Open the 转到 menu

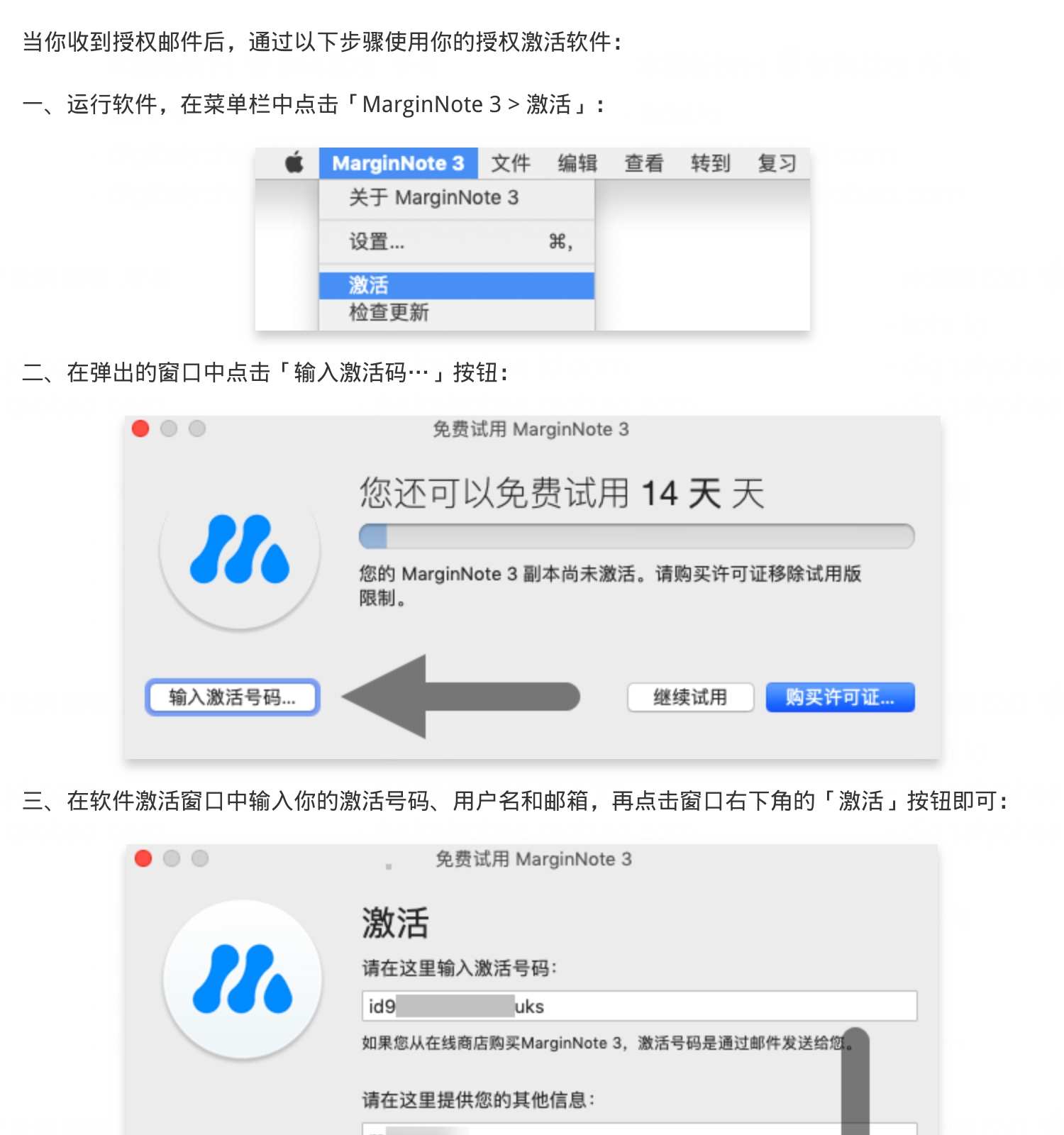tap(710, 163)
